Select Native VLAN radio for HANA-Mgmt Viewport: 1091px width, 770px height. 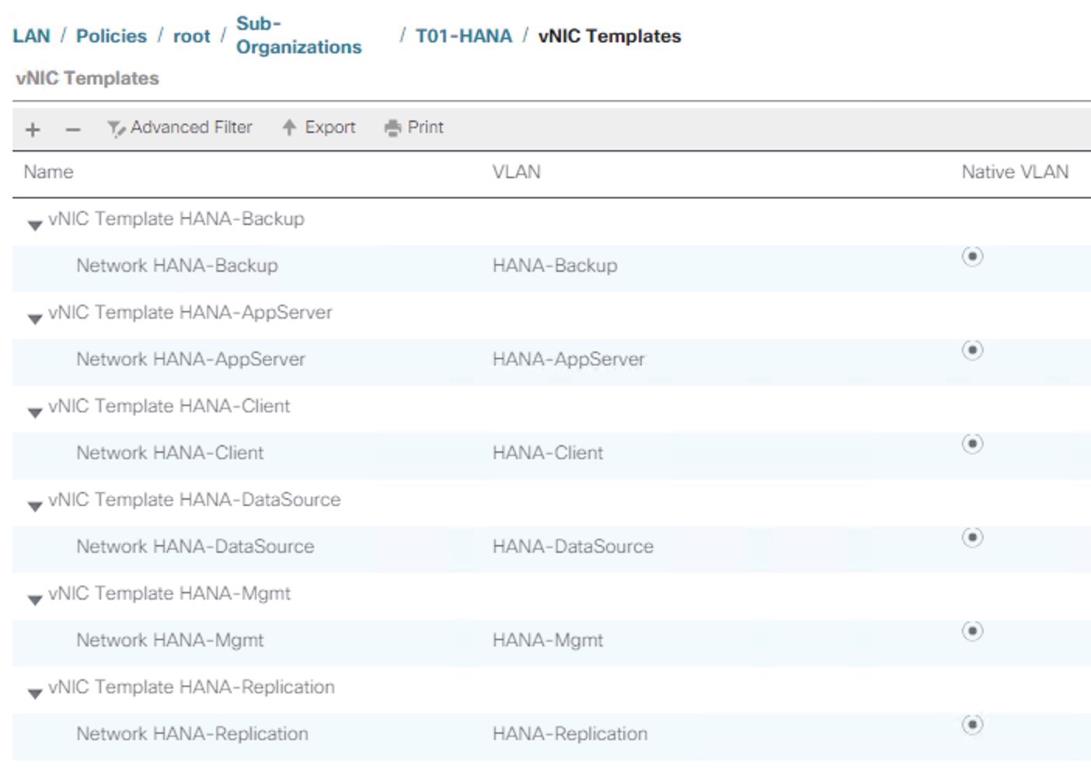(x=972, y=631)
